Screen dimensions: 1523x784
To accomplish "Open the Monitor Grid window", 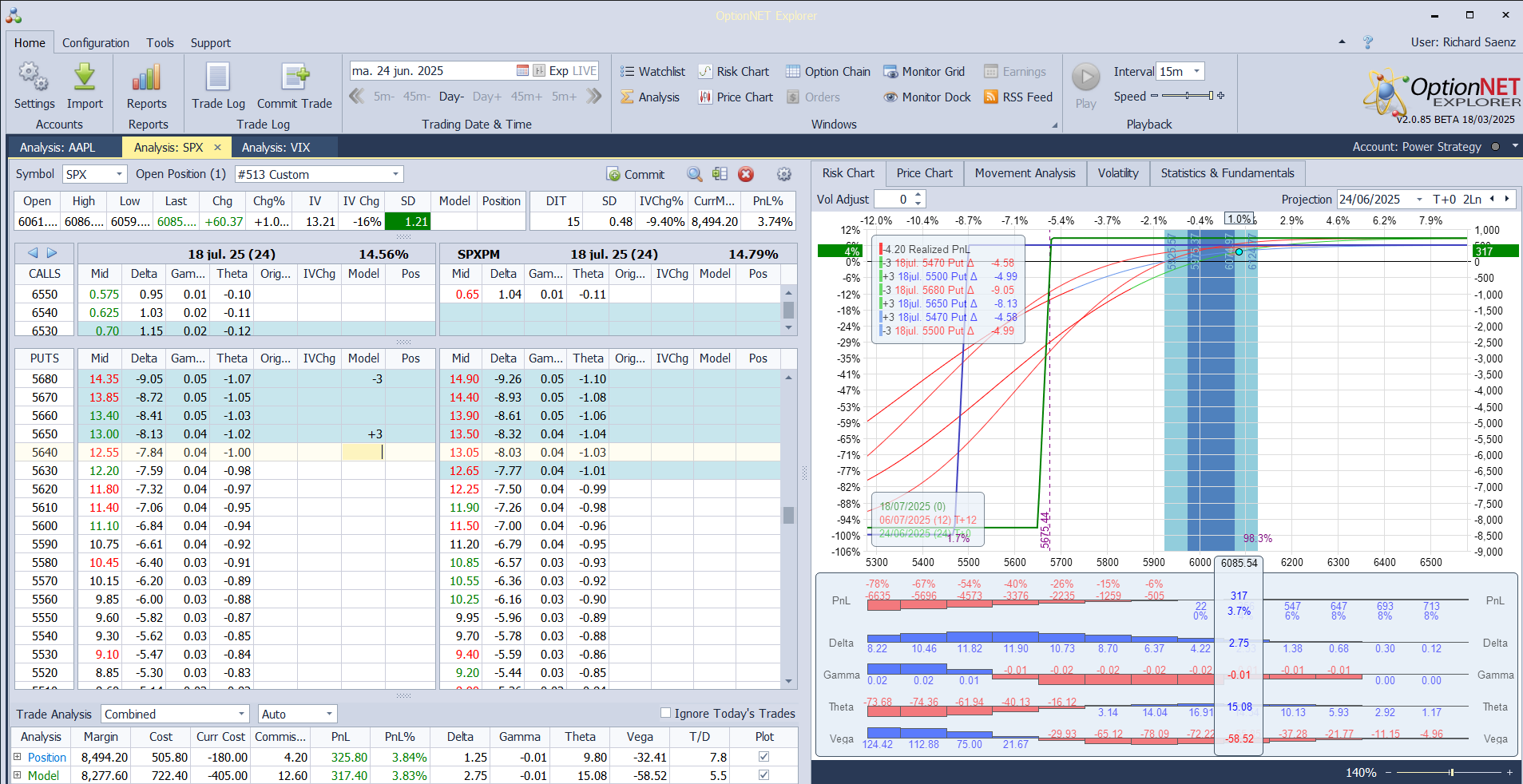I will point(924,71).
